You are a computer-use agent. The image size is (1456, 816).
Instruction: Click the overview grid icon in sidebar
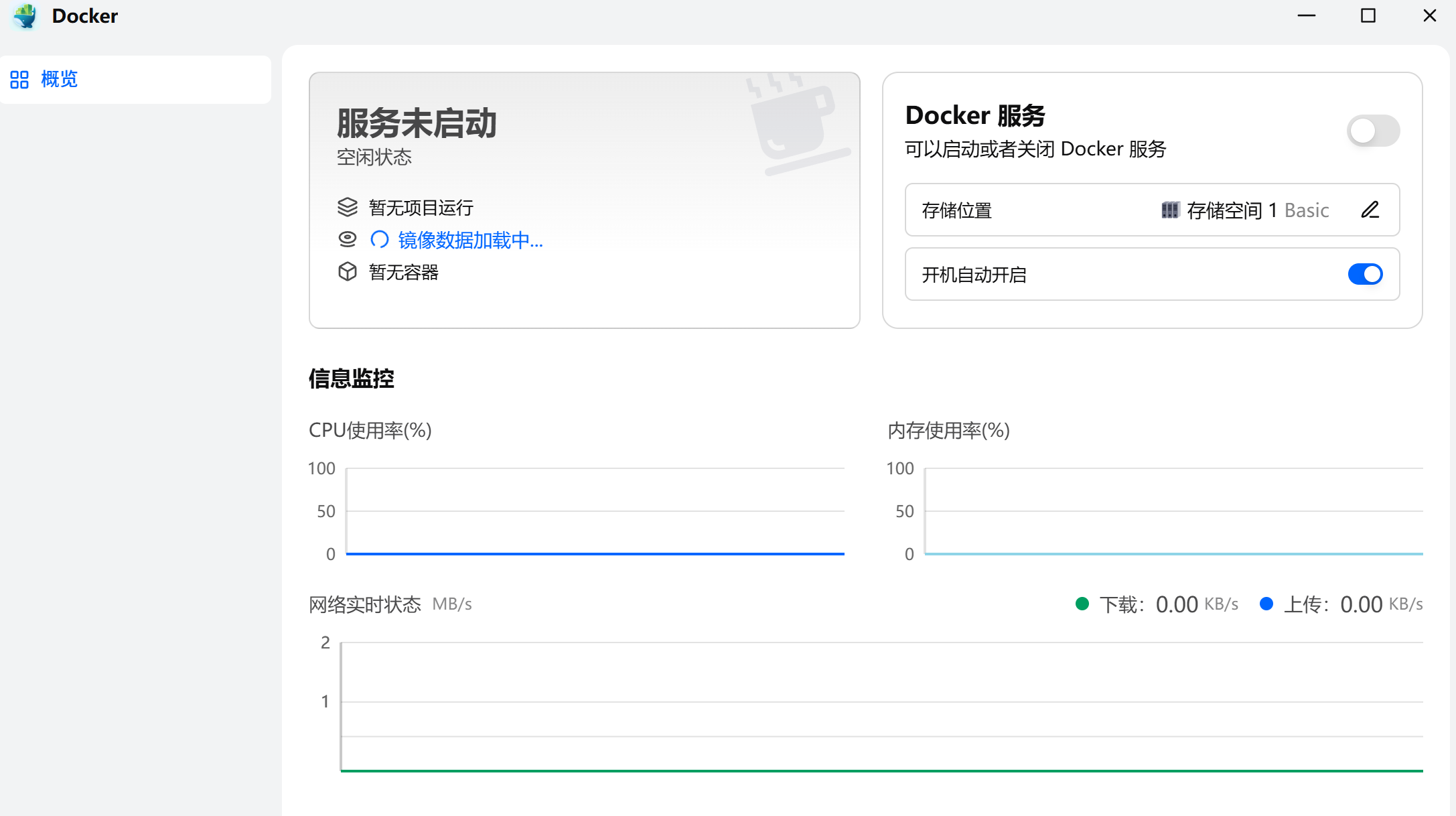(19, 80)
